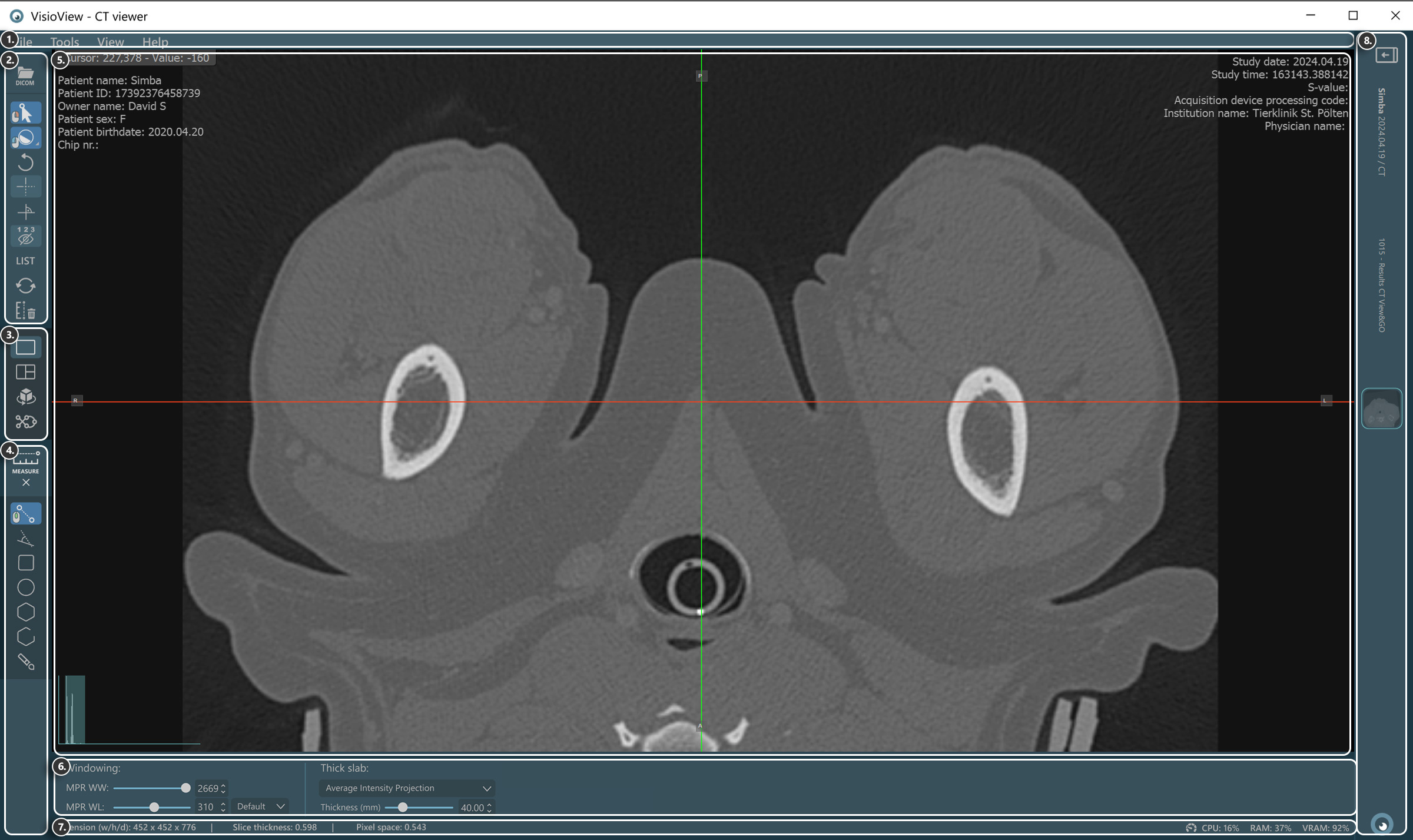This screenshot has height=840, width=1413.
Task: Select the Simba CT series thumbnail
Action: [x=1381, y=409]
